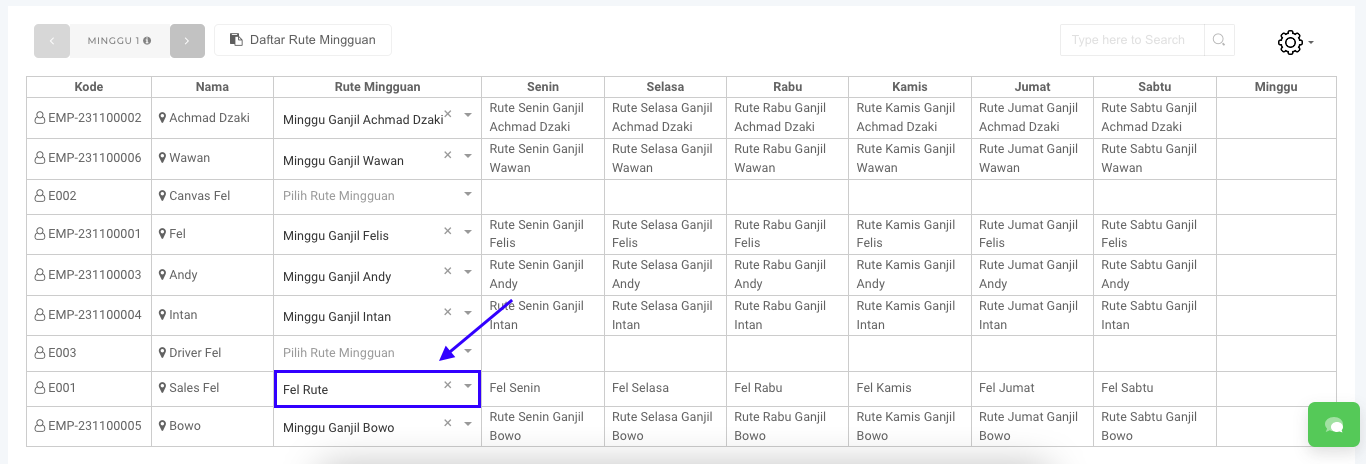The image size is (1366, 464).
Task: Click the Kode column header
Action: [x=89, y=87]
